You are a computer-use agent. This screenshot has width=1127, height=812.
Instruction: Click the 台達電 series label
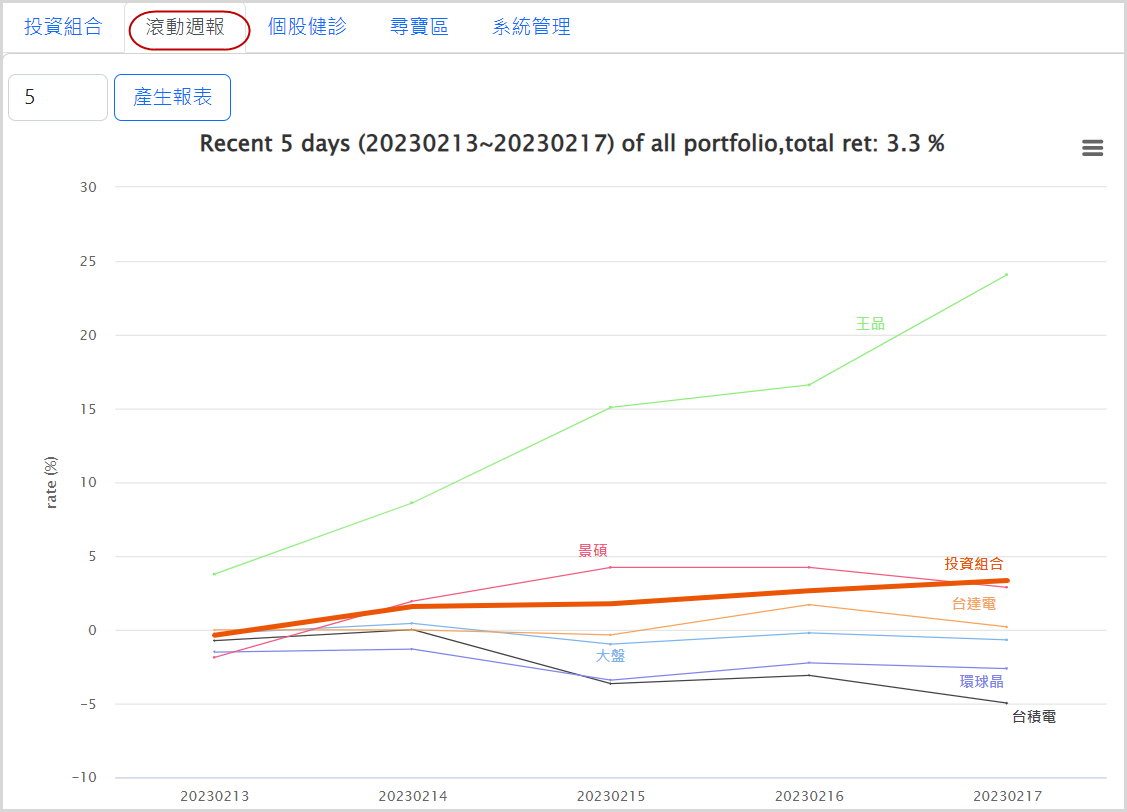coord(973,604)
